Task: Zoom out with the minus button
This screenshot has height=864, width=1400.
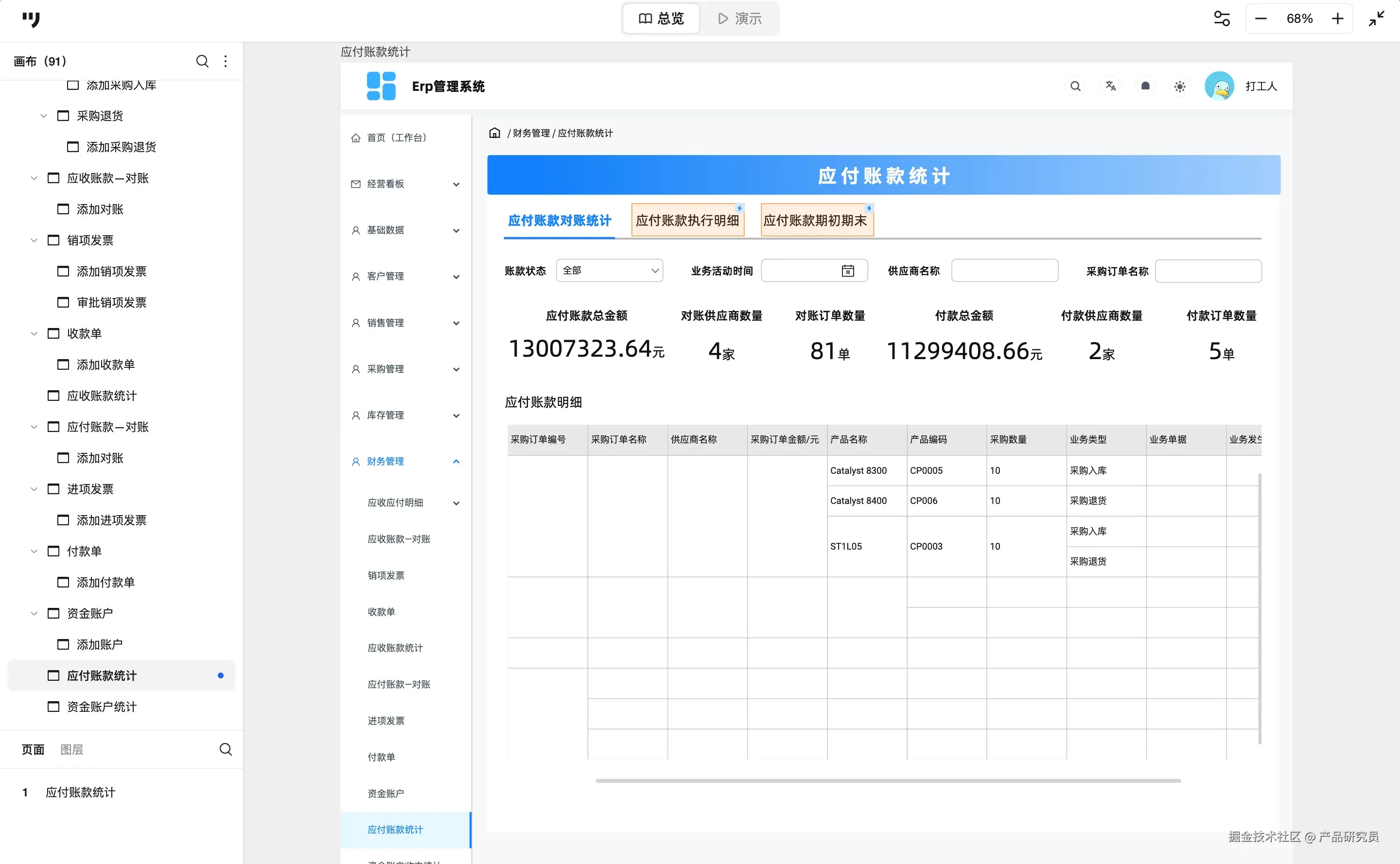Action: [1260, 19]
